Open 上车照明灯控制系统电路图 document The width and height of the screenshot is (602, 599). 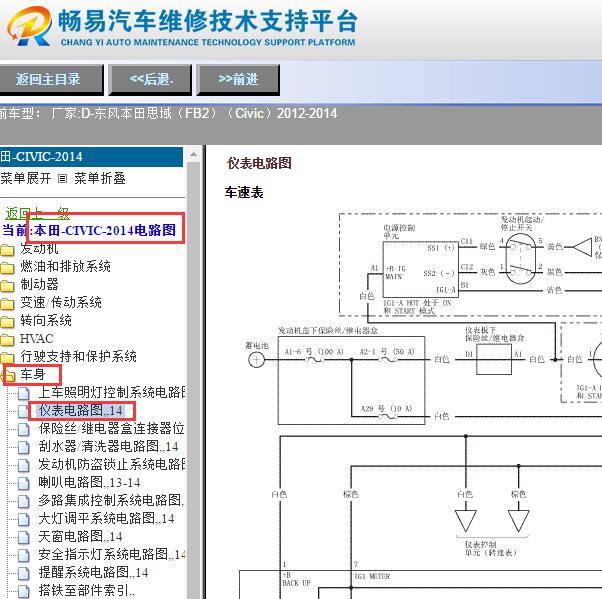click(x=112, y=392)
